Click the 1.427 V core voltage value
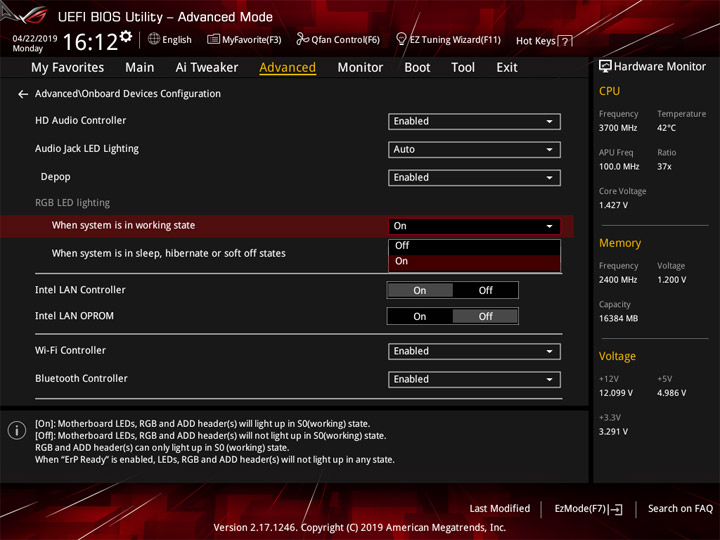Screen dimensions: 720x540 (613, 205)
